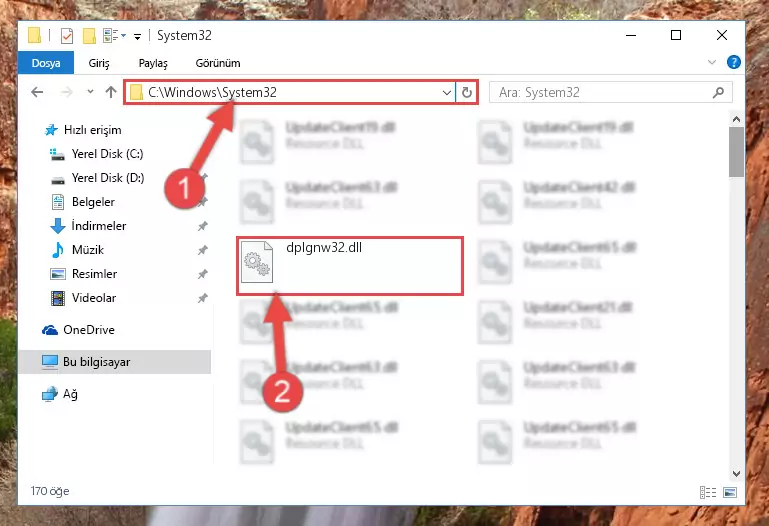
Task: Open recent locations dropdown arrow
Action: coord(90,92)
